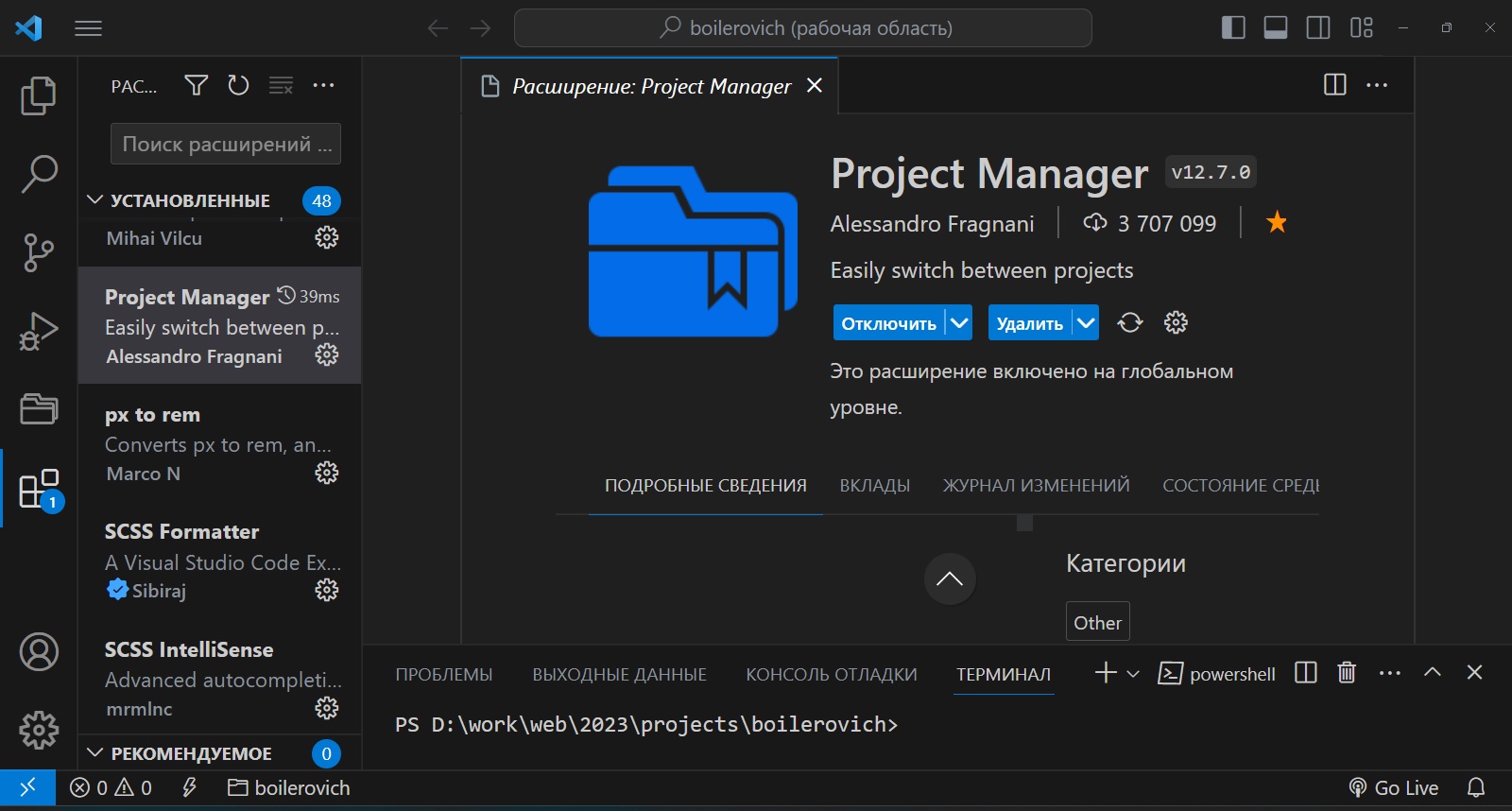Select px to rem extension in list

(x=219, y=442)
